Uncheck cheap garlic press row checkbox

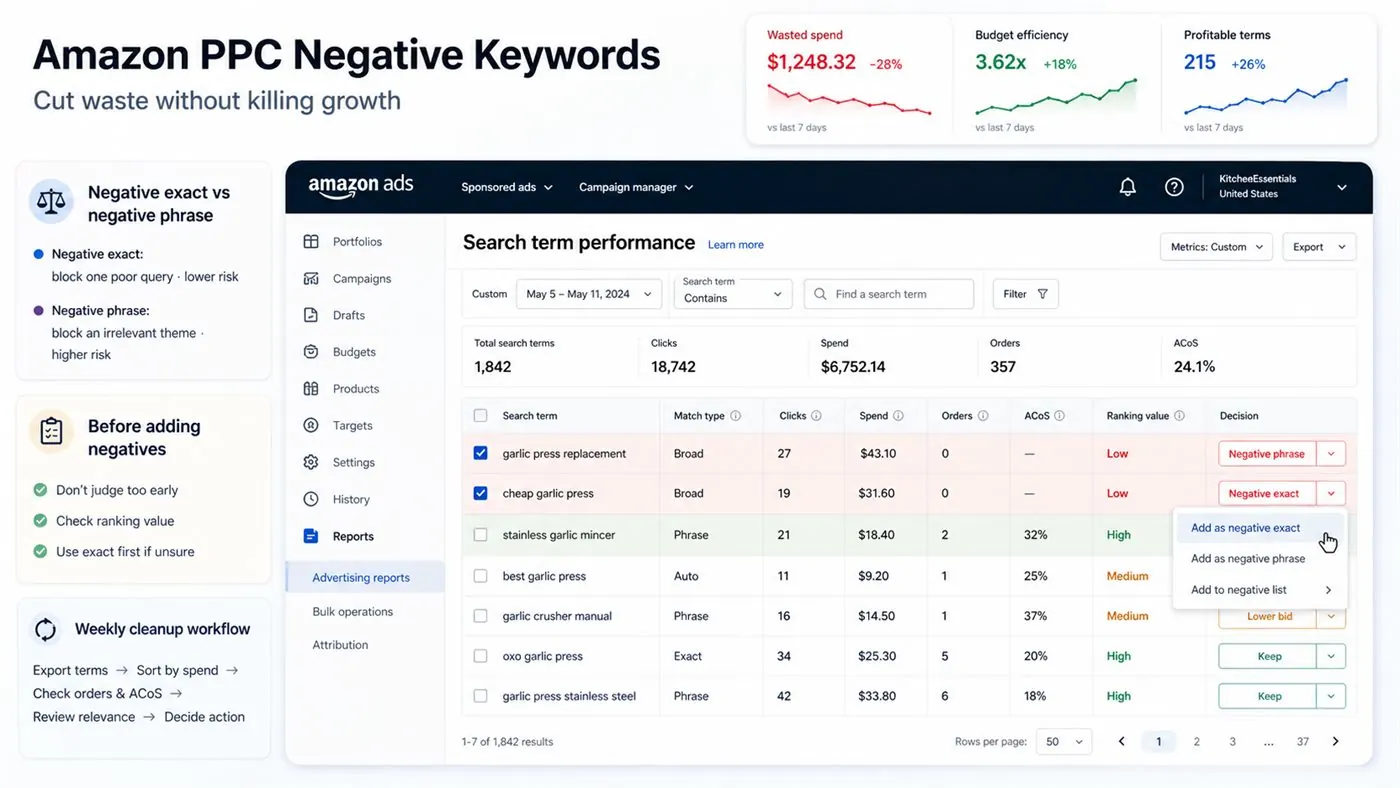pyautogui.click(x=480, y=494)
